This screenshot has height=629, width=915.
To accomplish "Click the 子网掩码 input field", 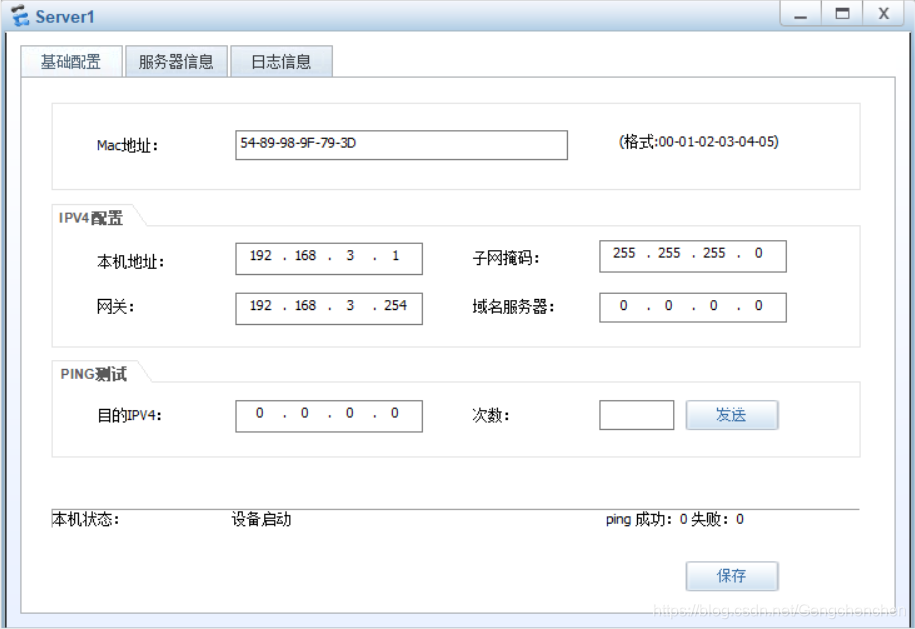I will tap(693, 256).
